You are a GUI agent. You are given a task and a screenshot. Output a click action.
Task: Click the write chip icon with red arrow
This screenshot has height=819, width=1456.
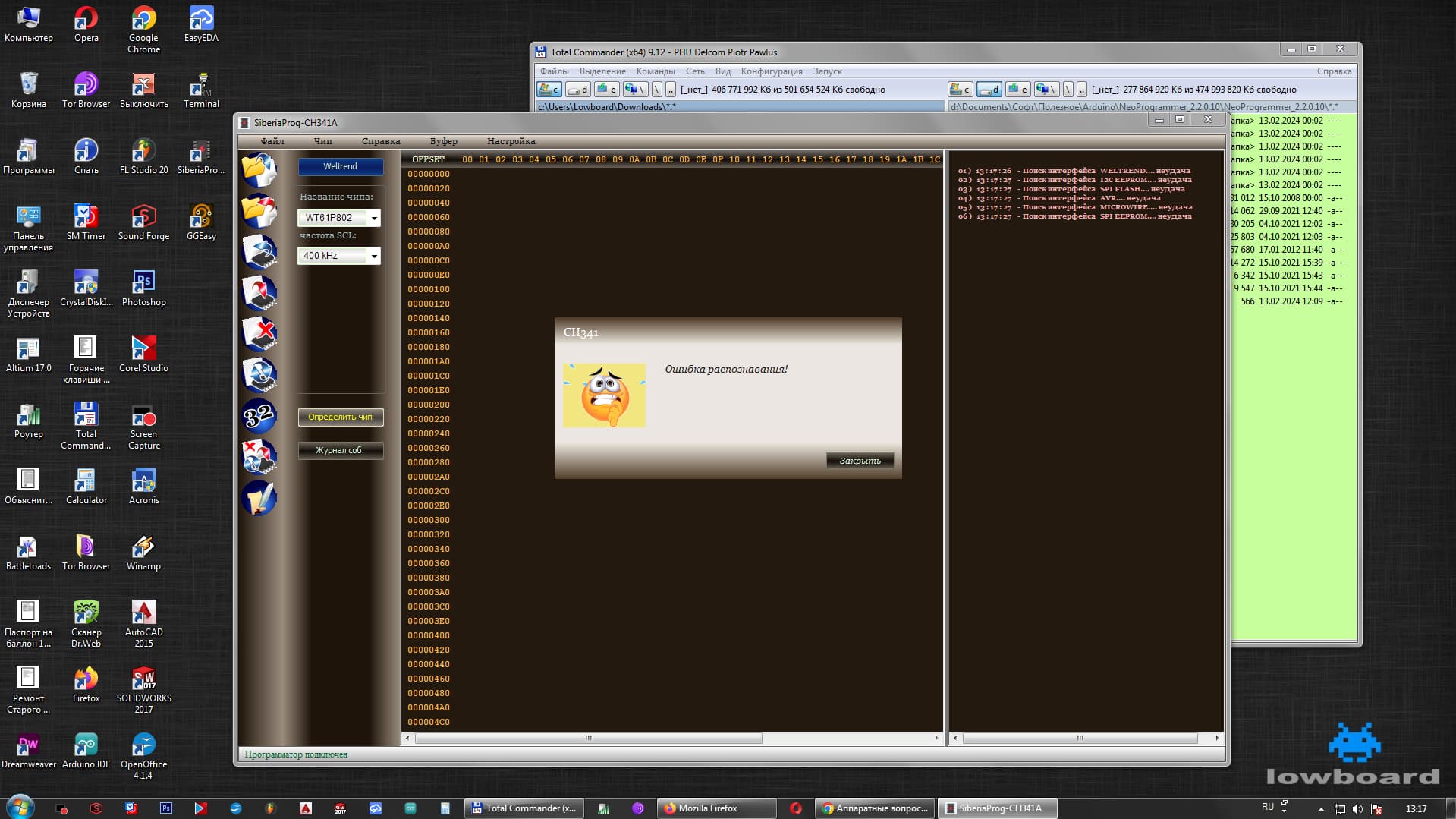(x=259, y=293)
